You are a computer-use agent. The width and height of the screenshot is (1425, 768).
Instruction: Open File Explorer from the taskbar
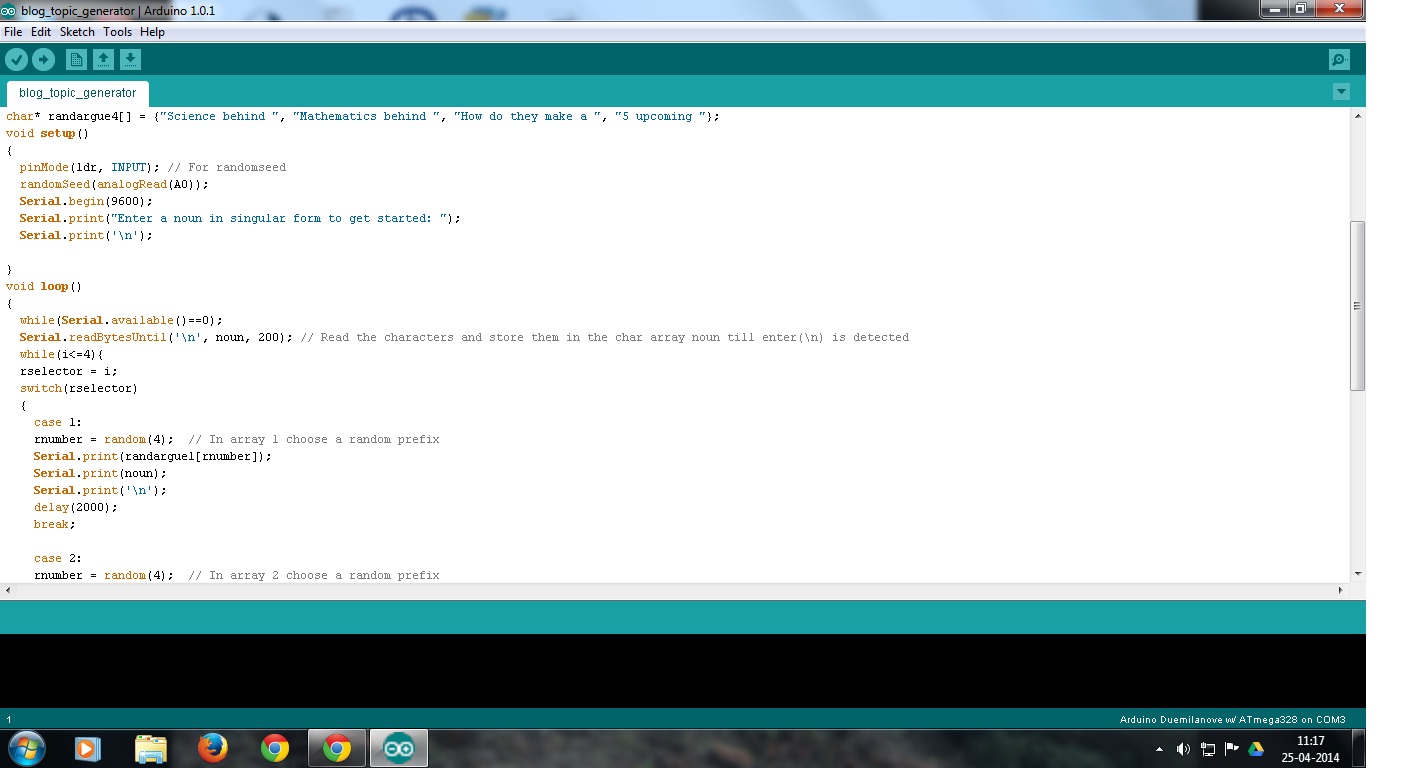click(150, 747)
